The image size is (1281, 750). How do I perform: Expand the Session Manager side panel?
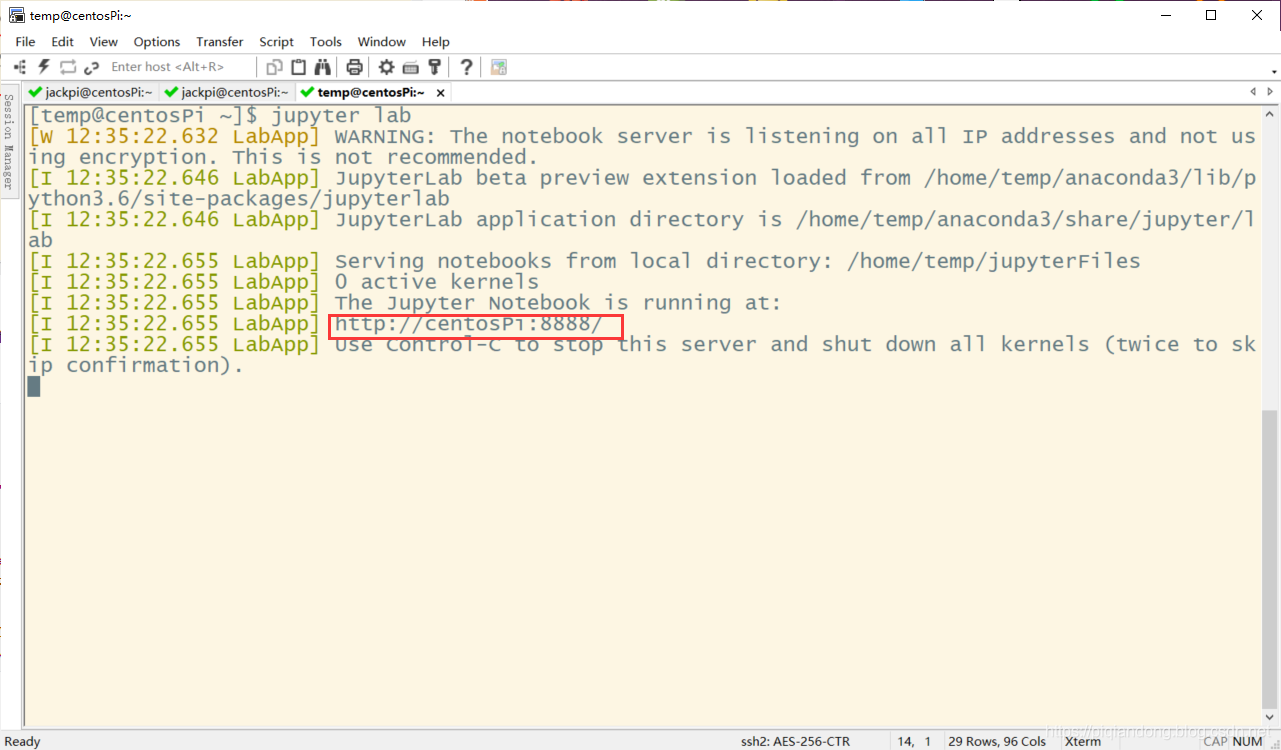8,140
